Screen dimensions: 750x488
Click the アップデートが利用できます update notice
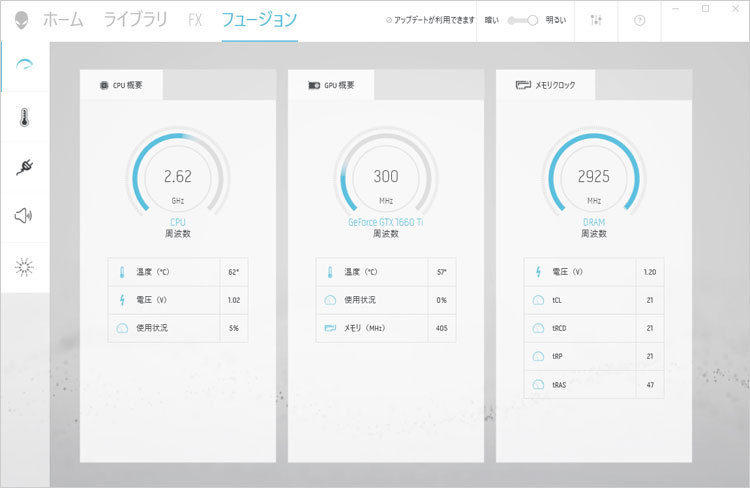point(430,20)
